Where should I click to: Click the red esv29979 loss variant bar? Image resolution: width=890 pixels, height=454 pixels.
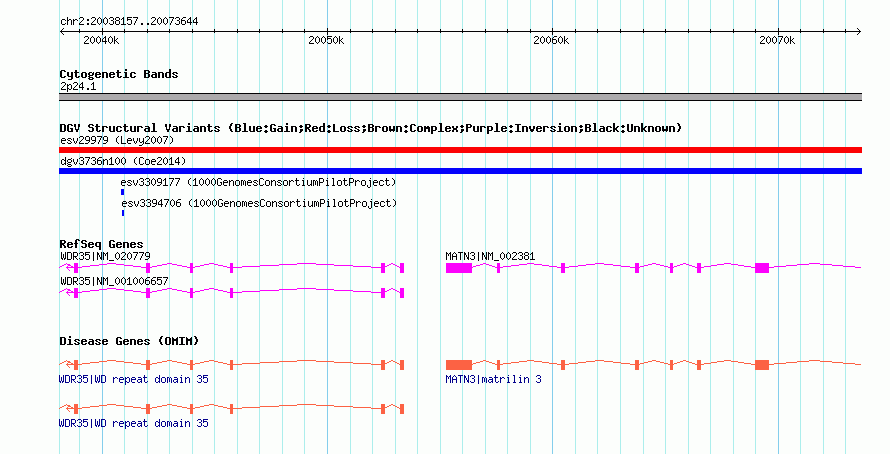(x=460, y=150)
